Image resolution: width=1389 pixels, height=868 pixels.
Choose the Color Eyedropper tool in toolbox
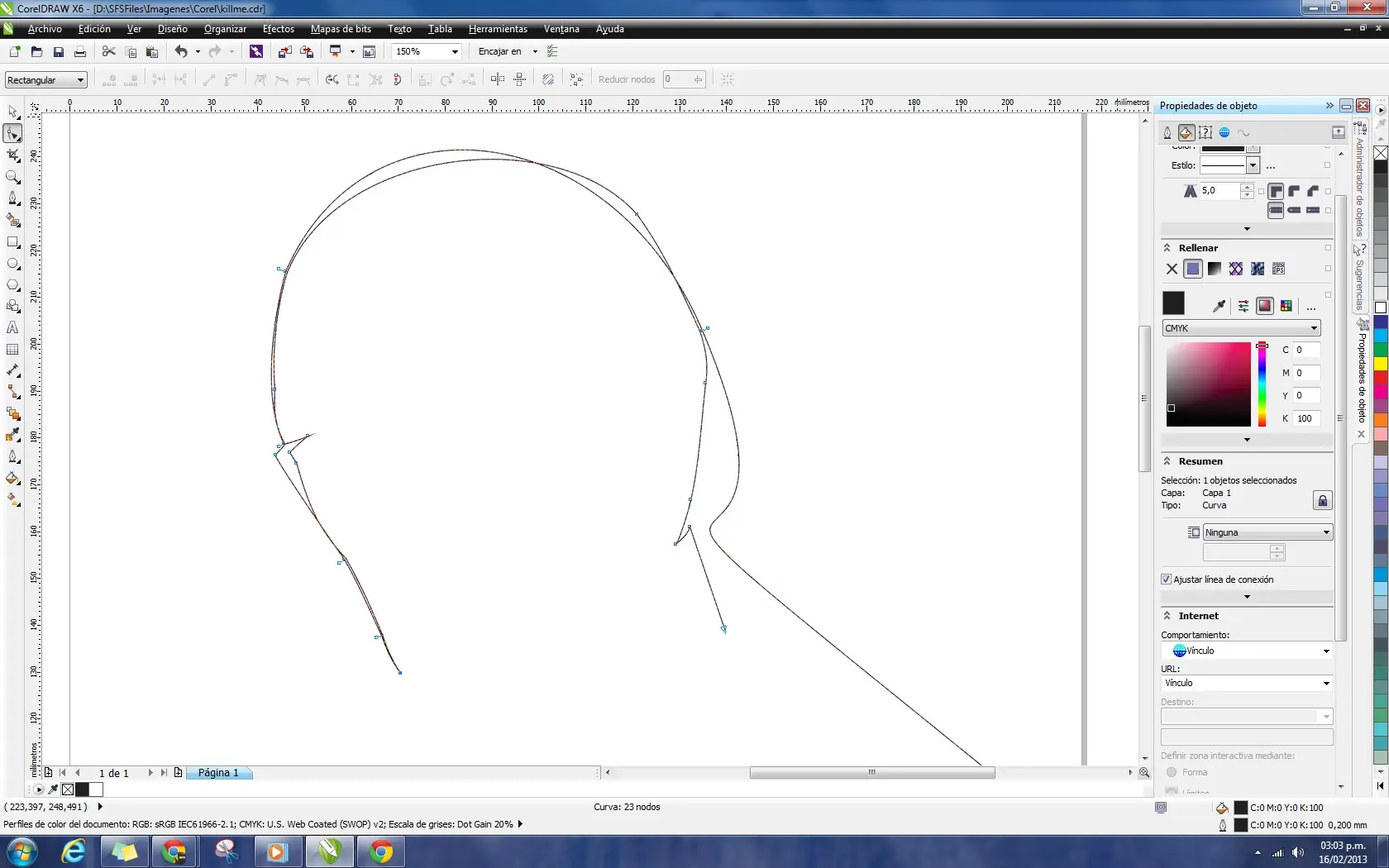(x=12, y=435)
